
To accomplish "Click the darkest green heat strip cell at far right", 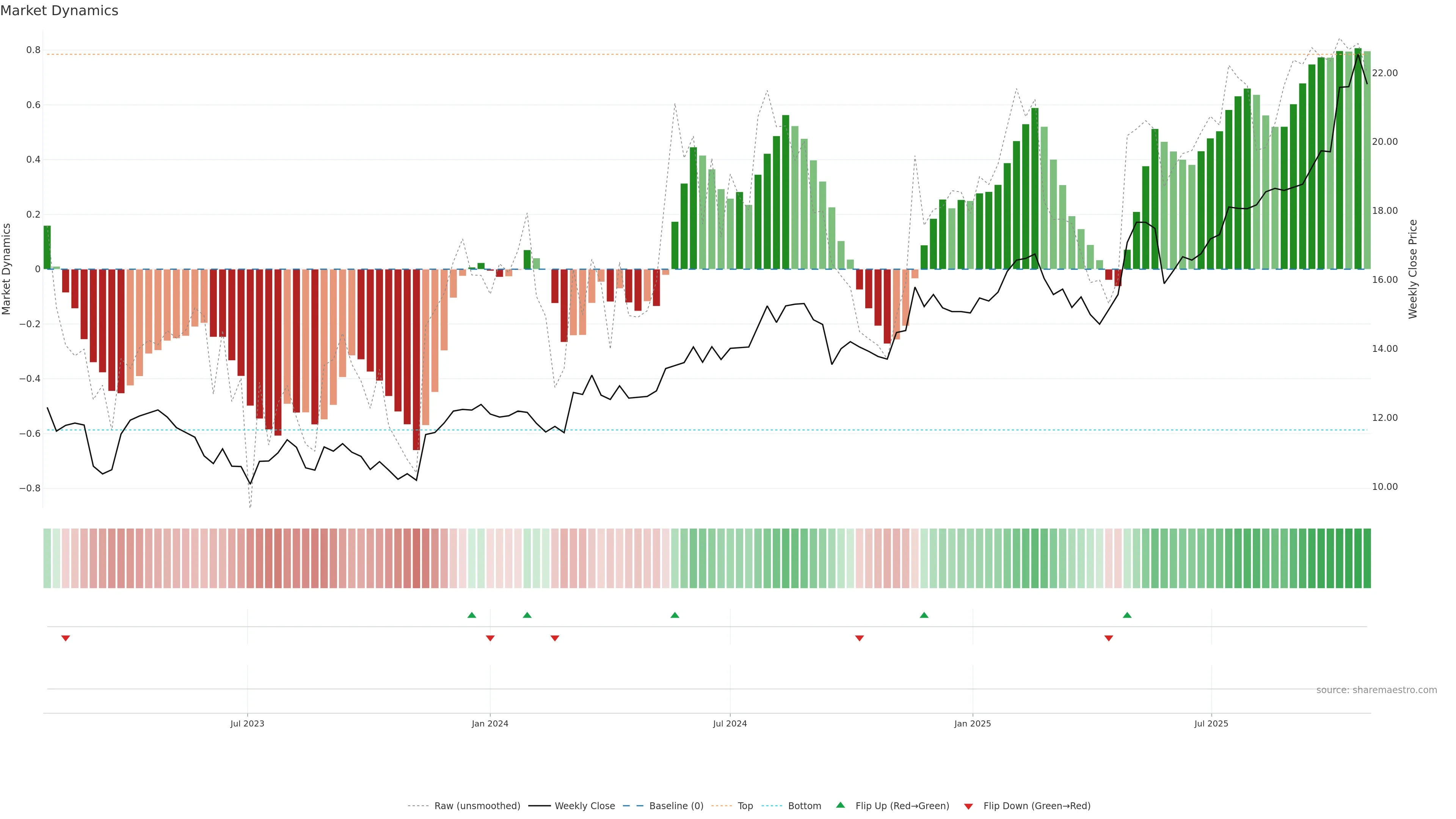I will coord(1367,559).
